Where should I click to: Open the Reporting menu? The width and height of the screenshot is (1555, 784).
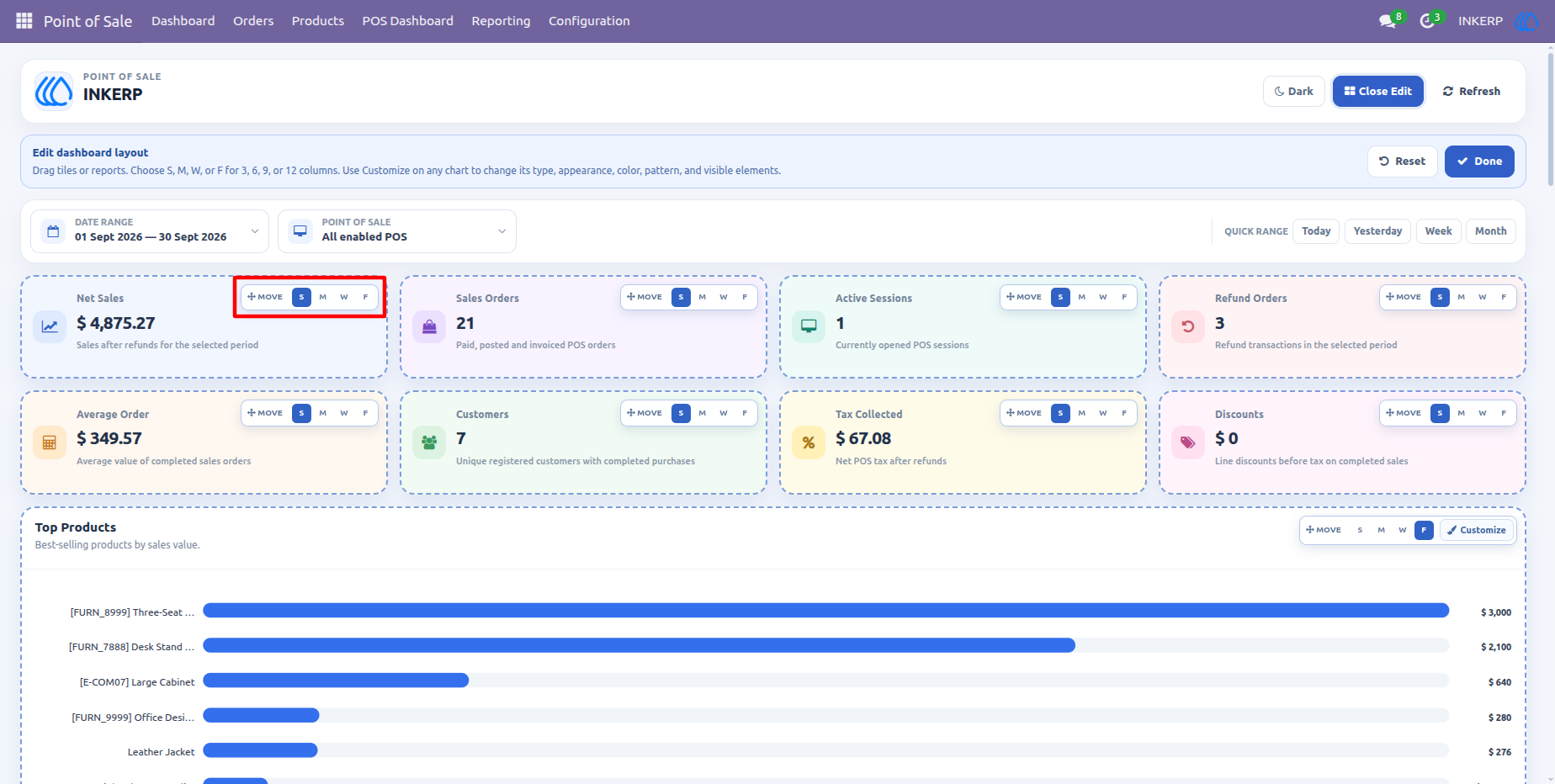tap(501, 21)
